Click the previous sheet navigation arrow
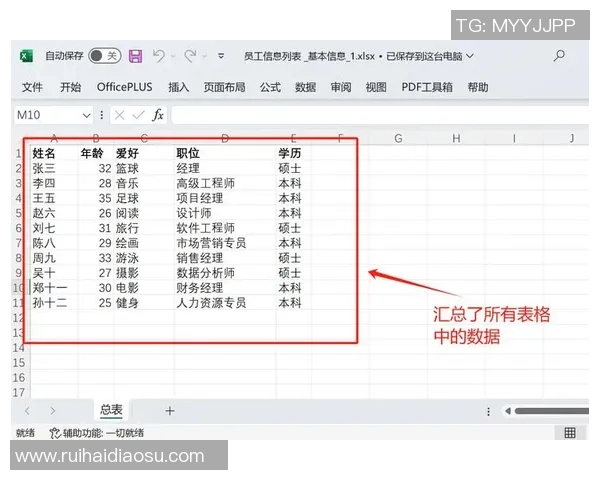600x480 pixels. point(27,411)
